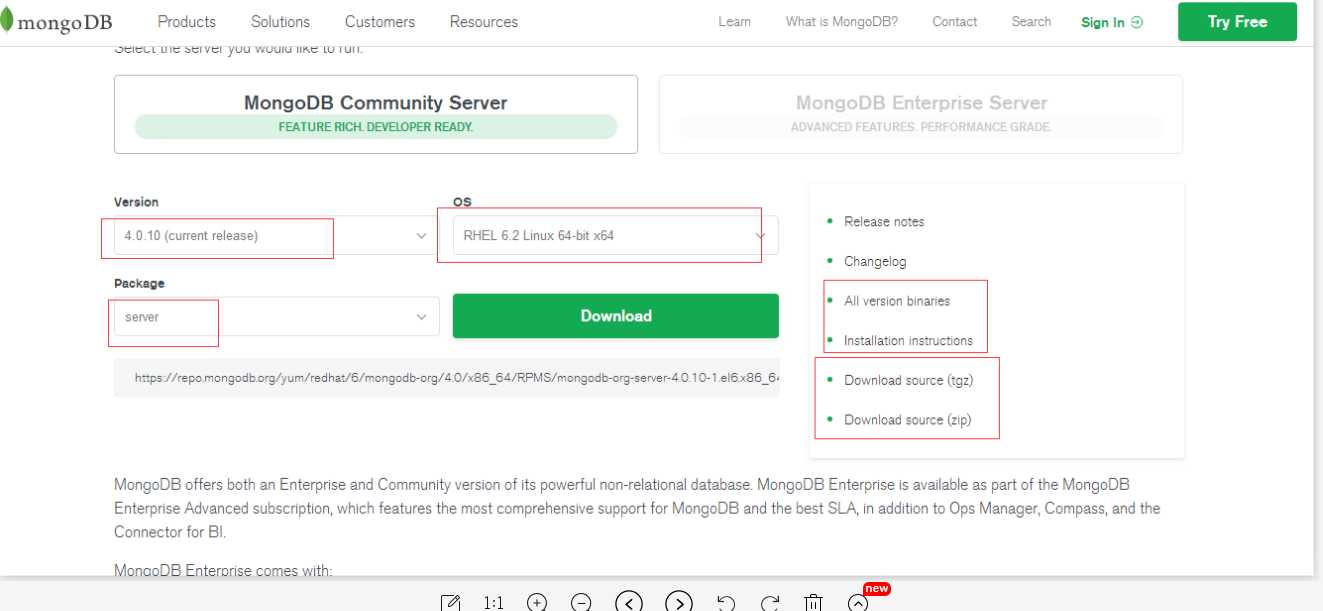Click Download source (zip) link
The width and height of the screenshot is (1323, 611).
907,420
